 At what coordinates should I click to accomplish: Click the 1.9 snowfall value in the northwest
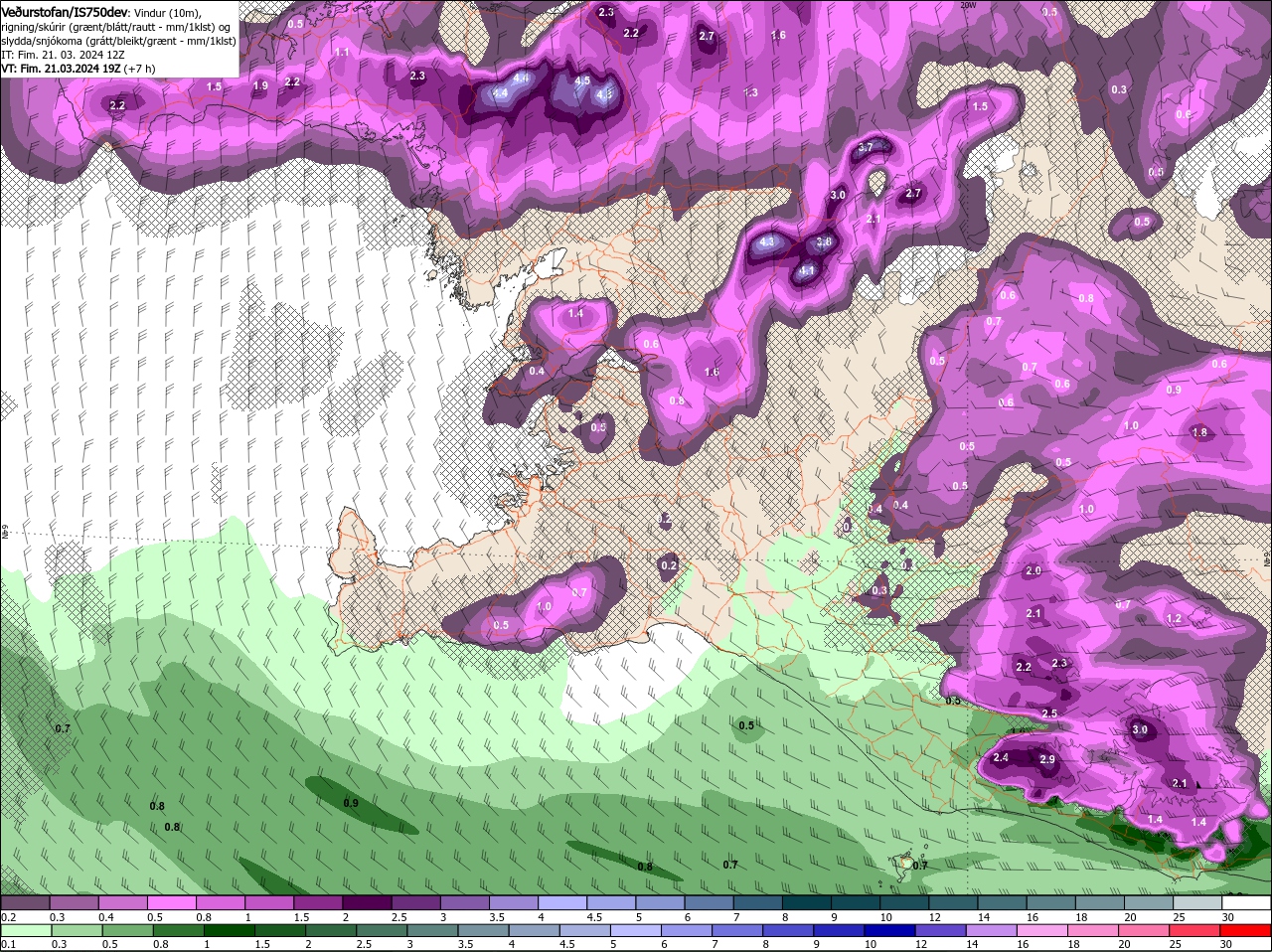click(260, 86)
